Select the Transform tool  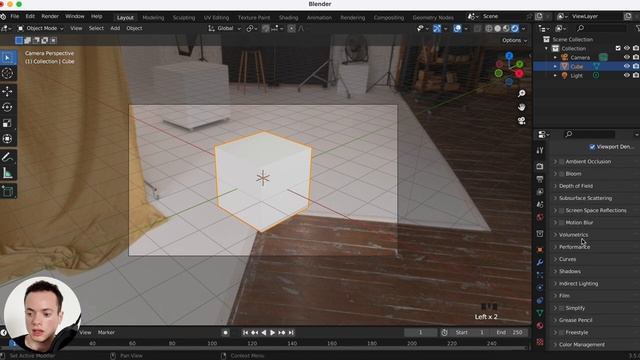pyautogui.click(x=8, y=139)
